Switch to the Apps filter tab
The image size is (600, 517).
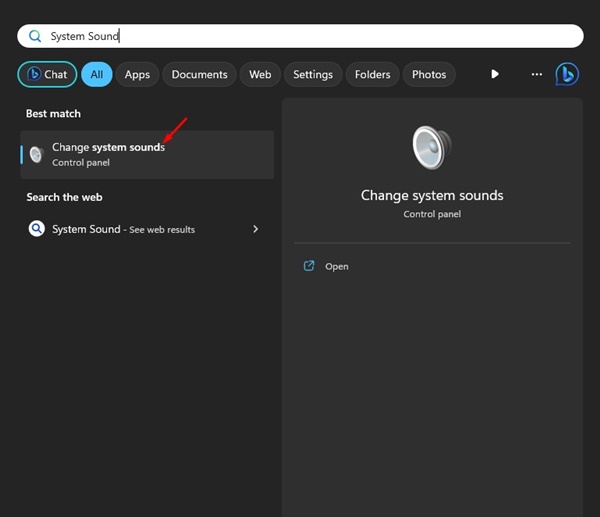137,74
